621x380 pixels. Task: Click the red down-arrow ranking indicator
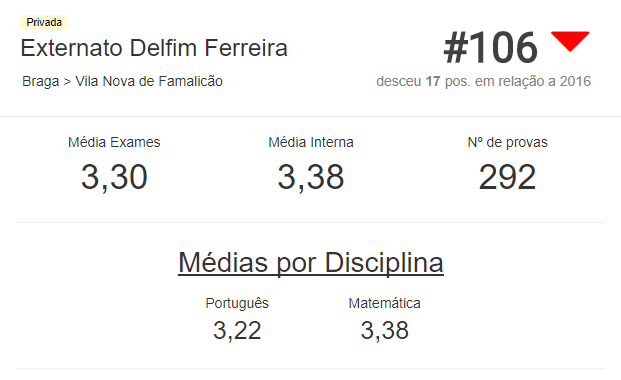click(x=570, y=41)
